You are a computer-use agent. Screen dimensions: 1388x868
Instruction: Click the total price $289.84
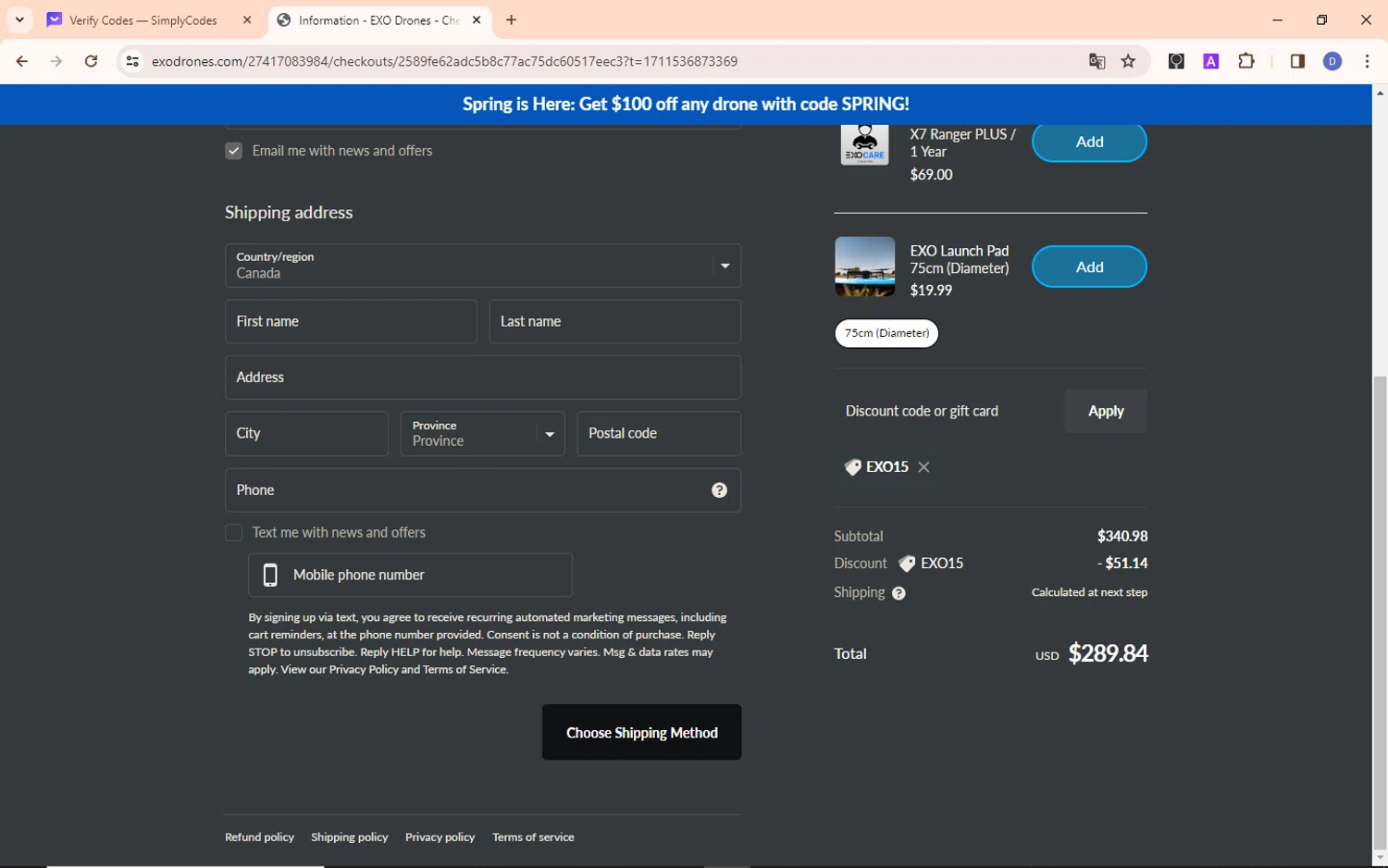click(1108, 653)
